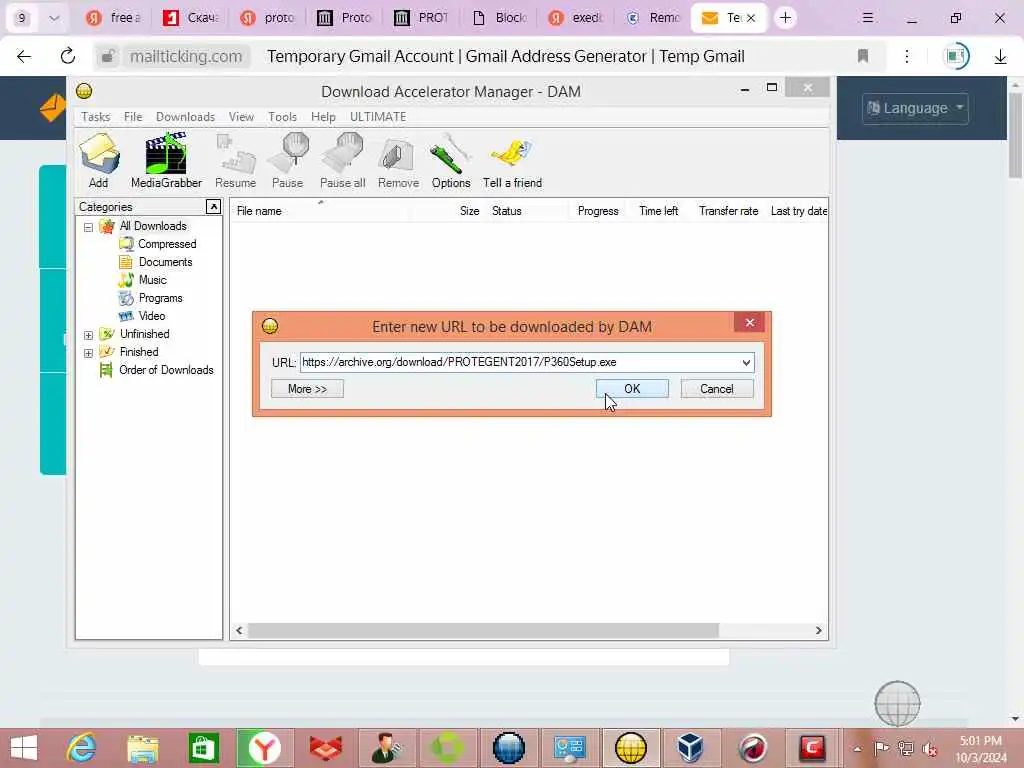
Task: Open a new browser tab
Action: tap(785, 18)
